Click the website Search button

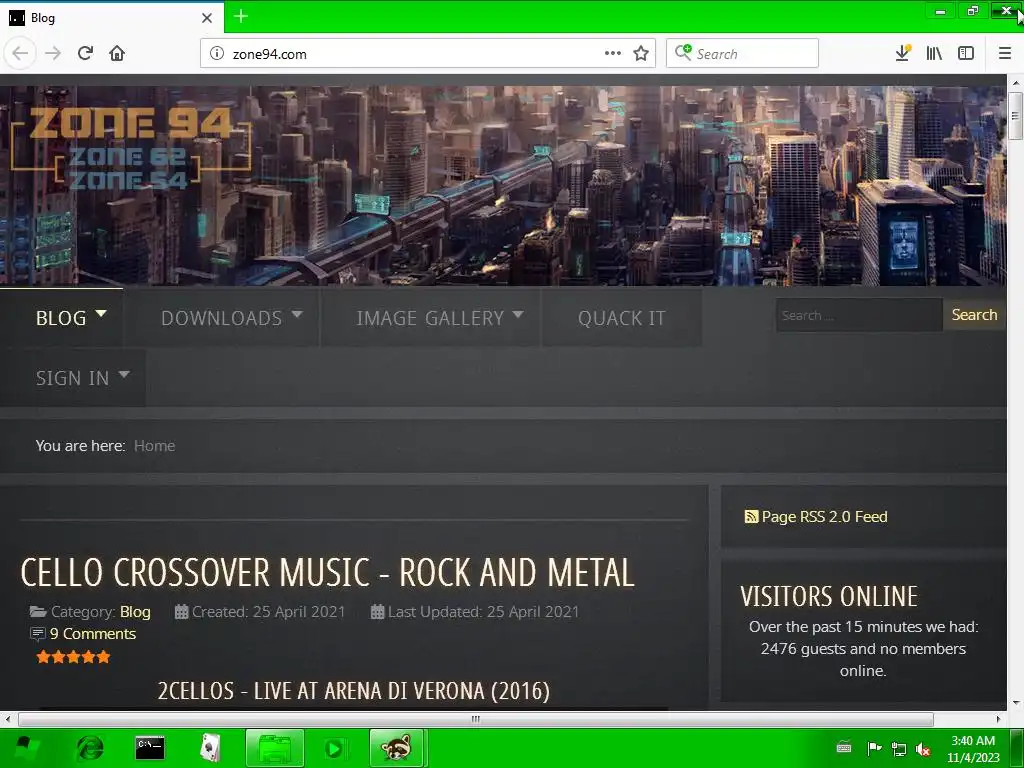click(974, 315)
